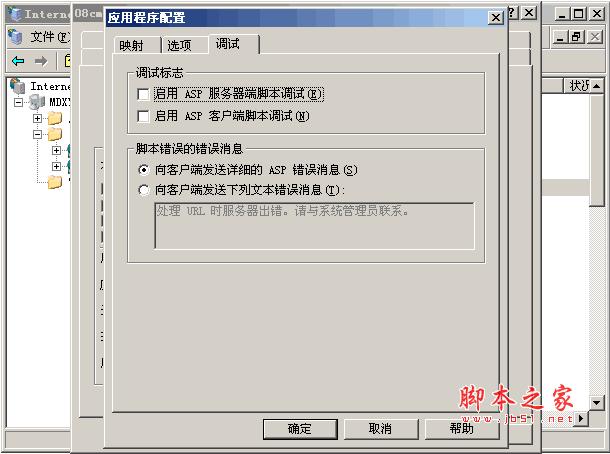The height and width of the screenshot is (454, 610).
Task: Click the scrollbar down arrow on right
Action: tap(596, 402)
